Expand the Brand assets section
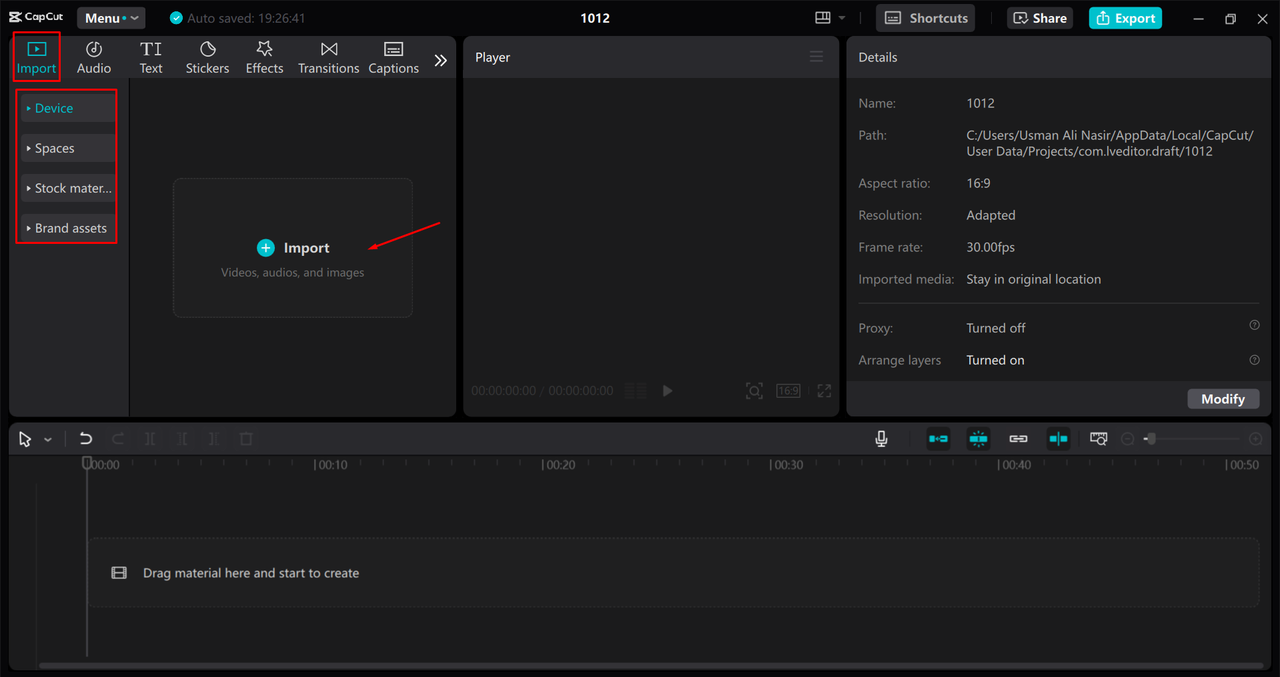 [68, 228]
